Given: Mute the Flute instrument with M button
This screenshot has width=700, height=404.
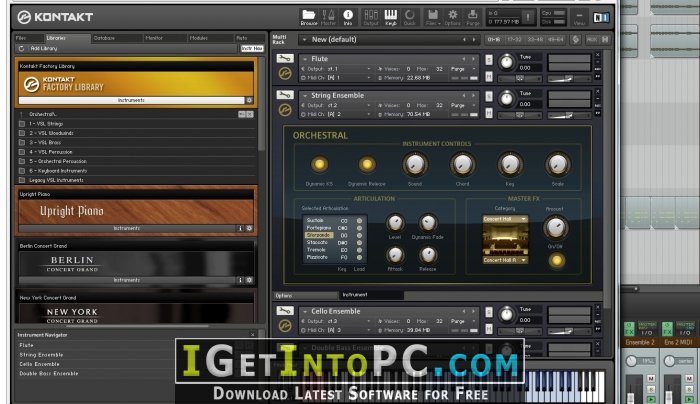Looking at the screenshot, I should tap(489, 77).
